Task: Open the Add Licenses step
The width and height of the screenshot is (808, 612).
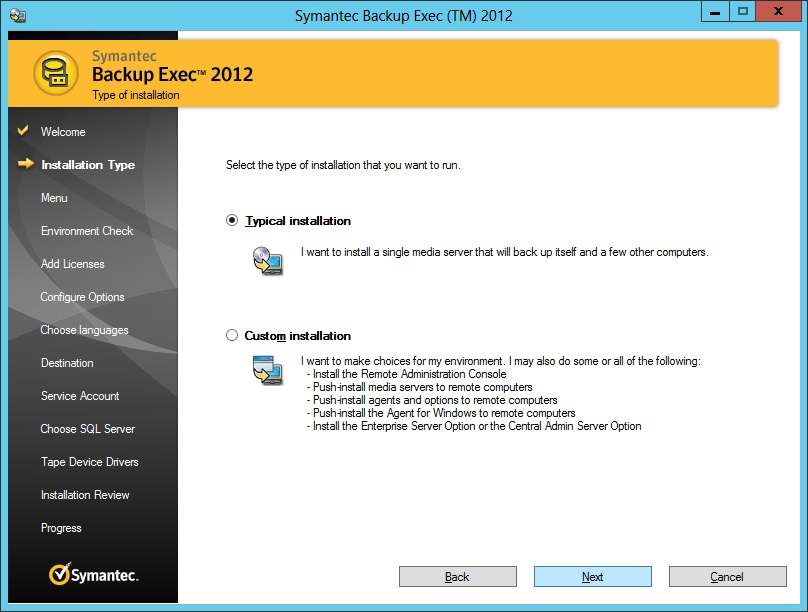Action: pos(73,264)
